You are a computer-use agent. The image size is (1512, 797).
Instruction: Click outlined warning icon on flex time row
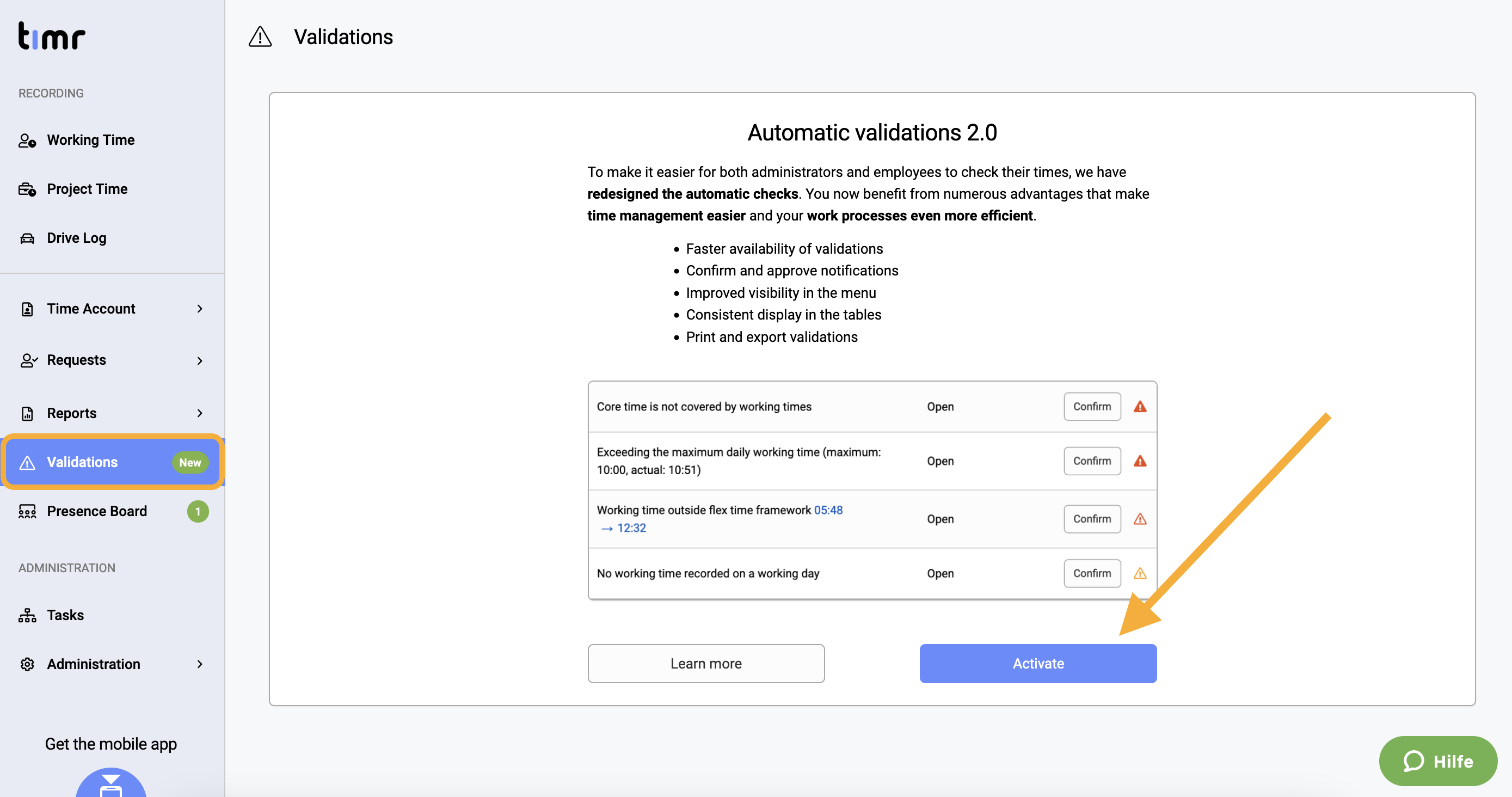click(1140, 519)
